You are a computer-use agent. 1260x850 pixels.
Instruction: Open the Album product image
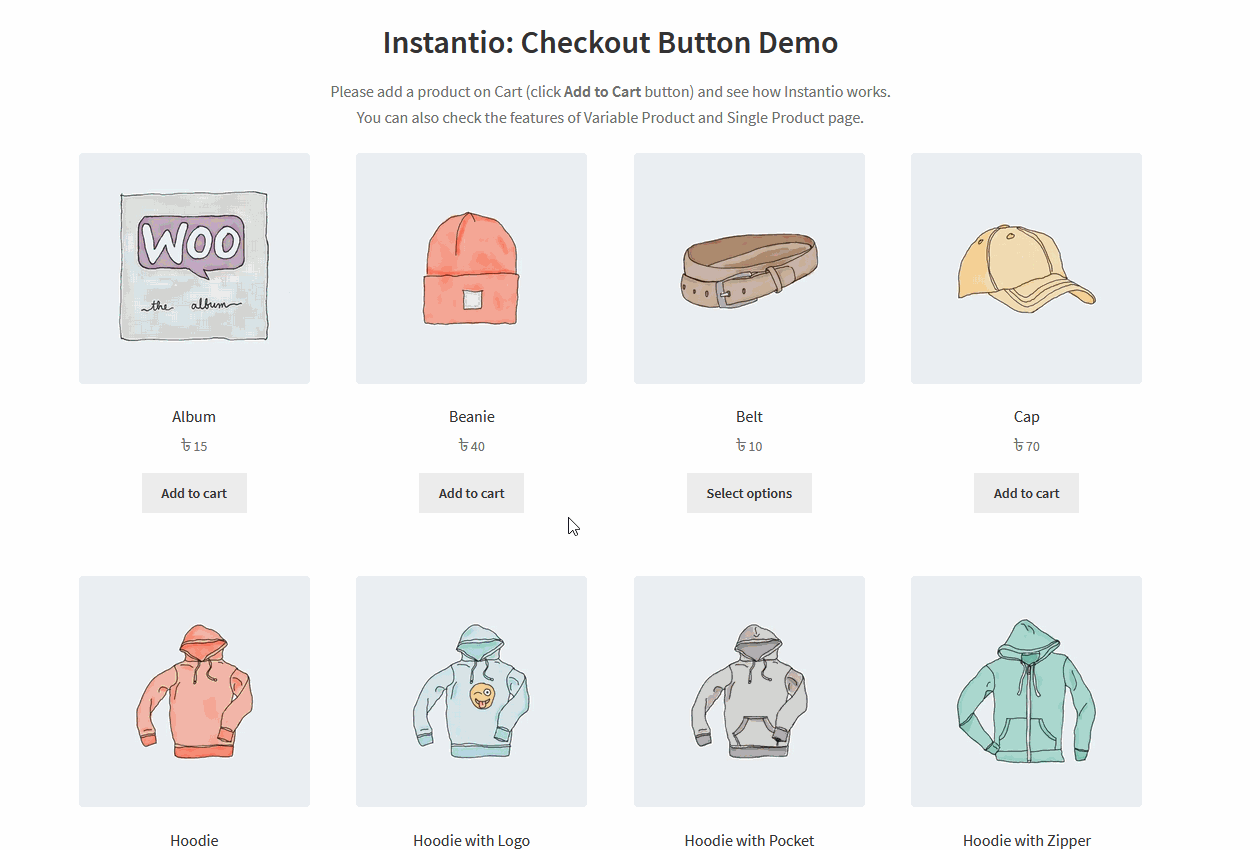(194, 268)
